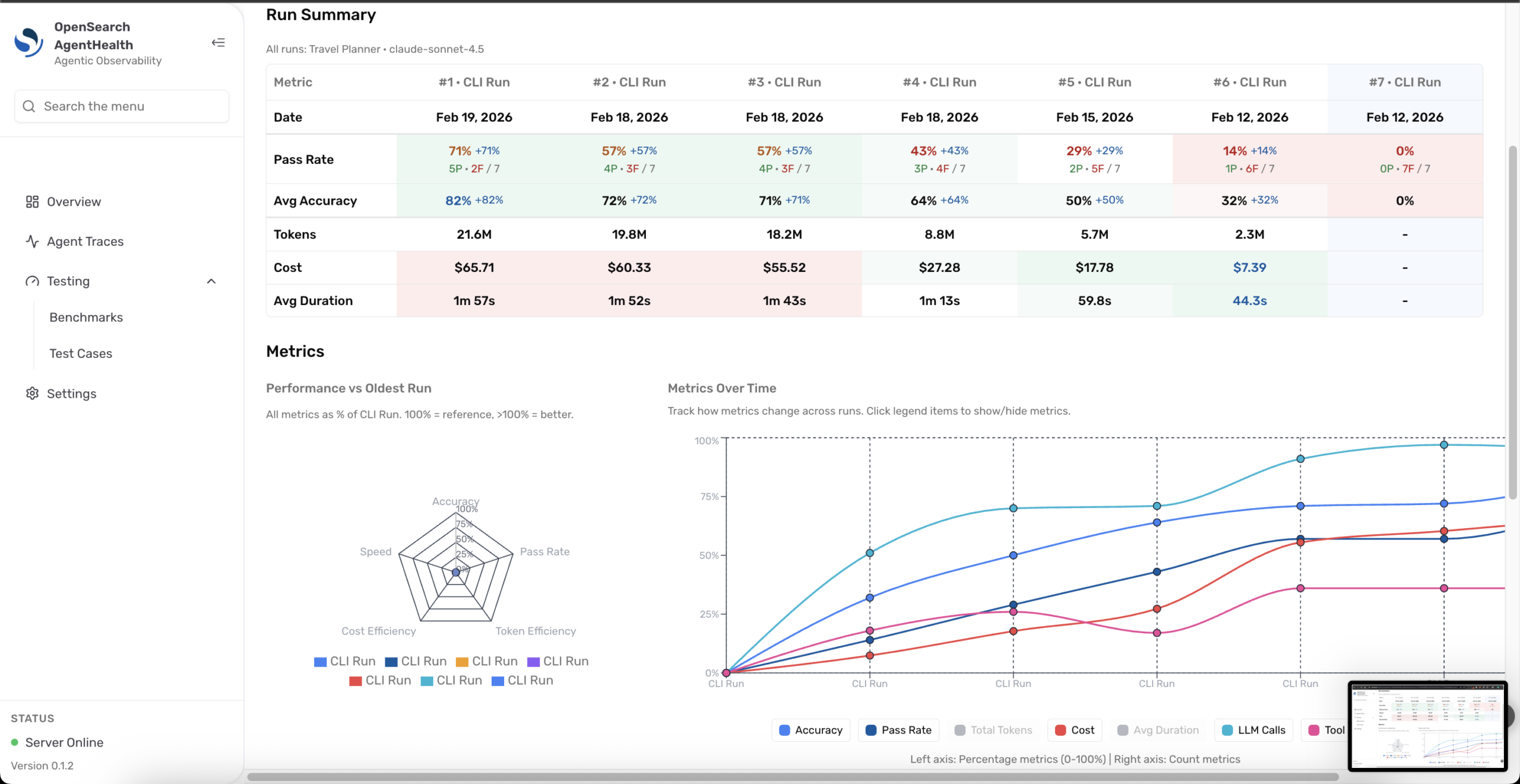Screen dimensions: 1520x784
Task: Collapse the Testing section chevron
Action: click(211, 281)
